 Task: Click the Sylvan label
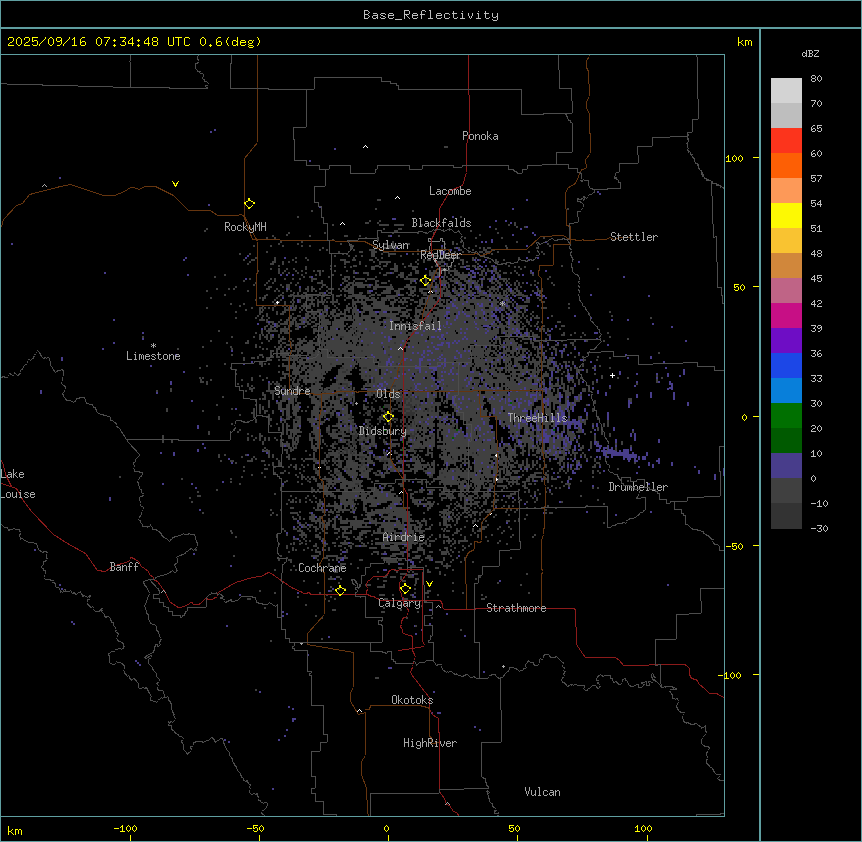pos(390,245)
